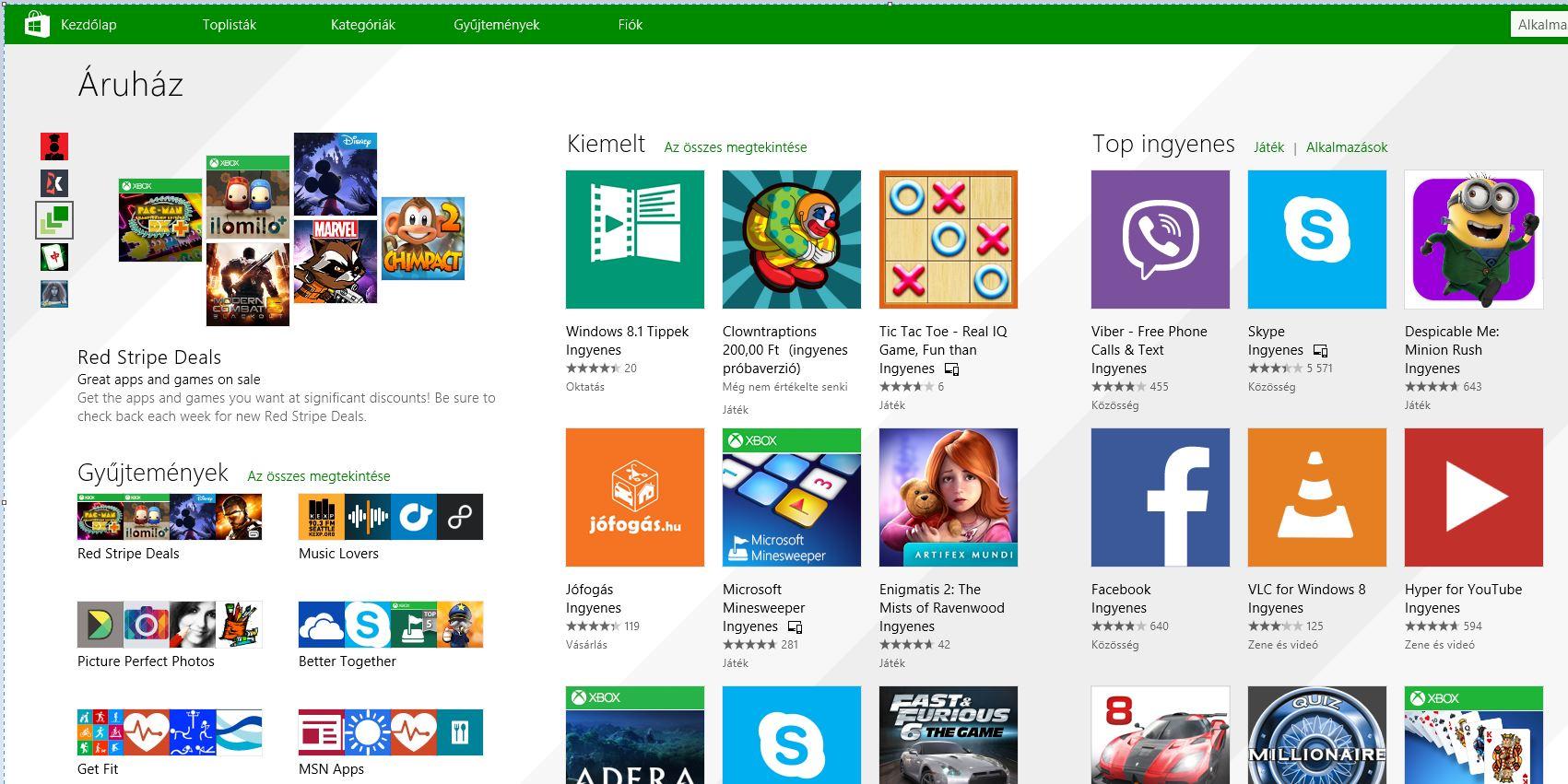
Task: Click 'Az összes megtekintése' next to Gyűjtemények heading
Action: [x=319, y=476]
